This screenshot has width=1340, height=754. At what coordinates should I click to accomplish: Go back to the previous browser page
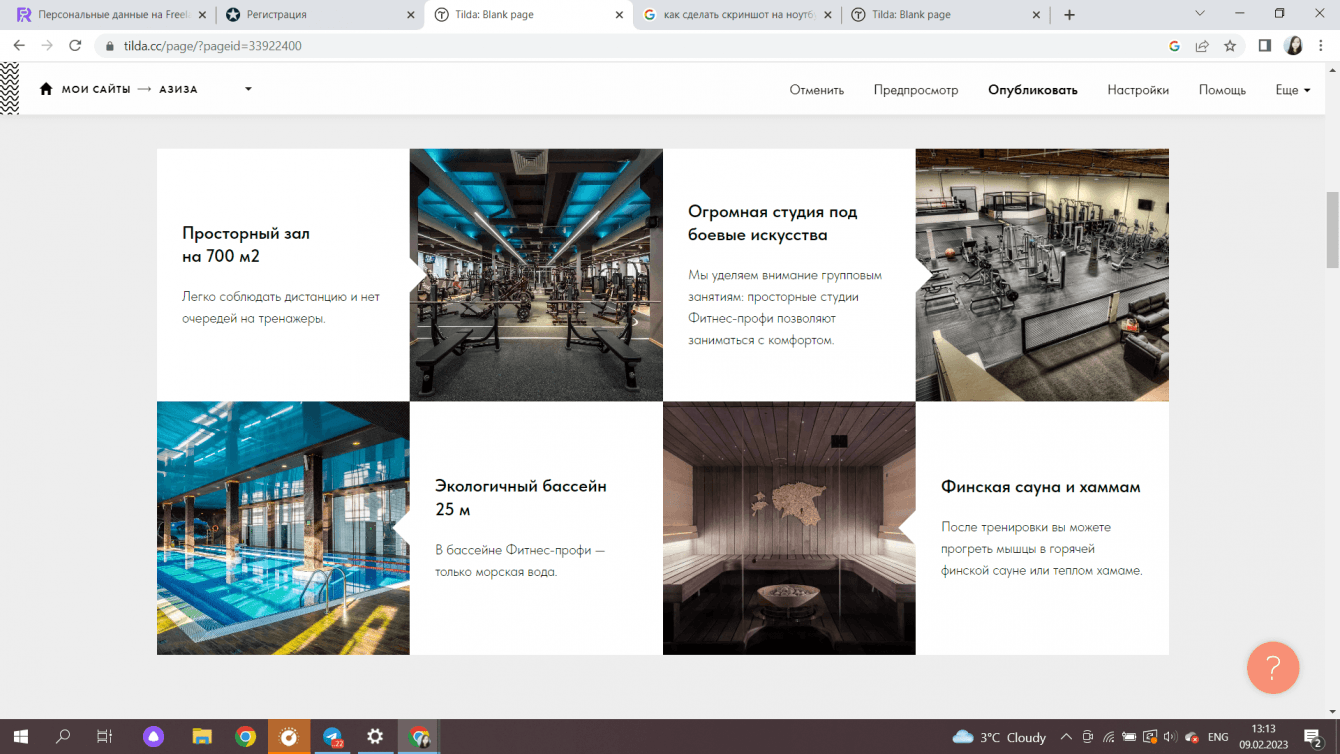tap(19, 46)
